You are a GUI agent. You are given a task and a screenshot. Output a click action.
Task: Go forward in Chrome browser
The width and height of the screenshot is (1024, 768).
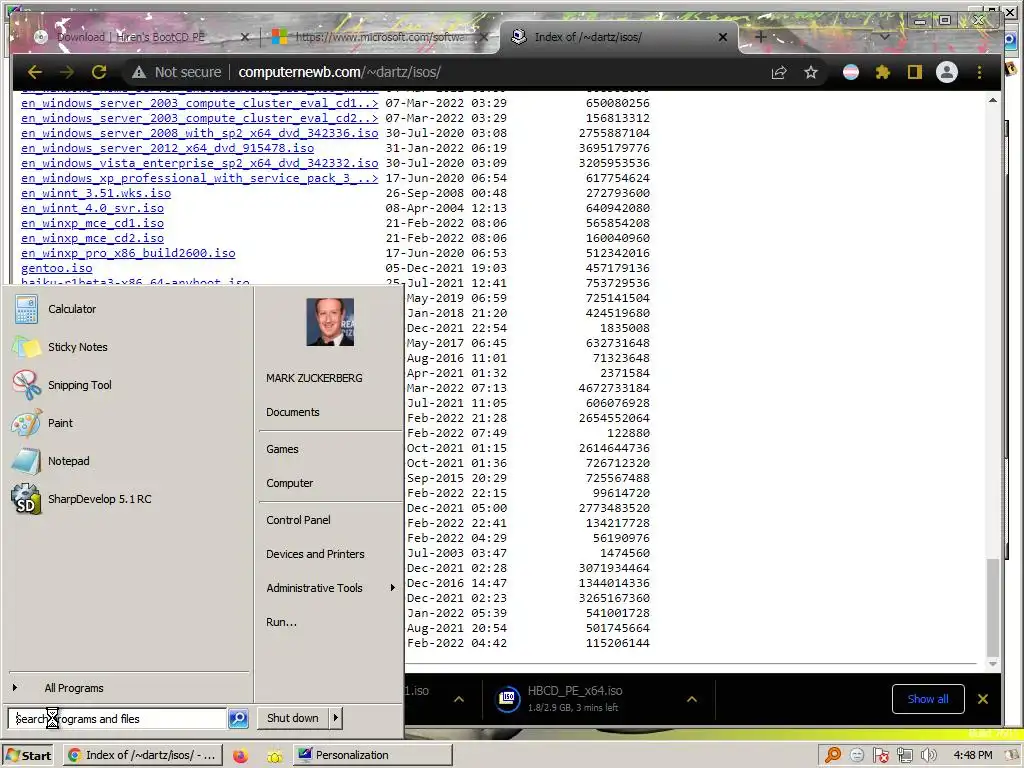pyautogui.click(x=67, y=72)
